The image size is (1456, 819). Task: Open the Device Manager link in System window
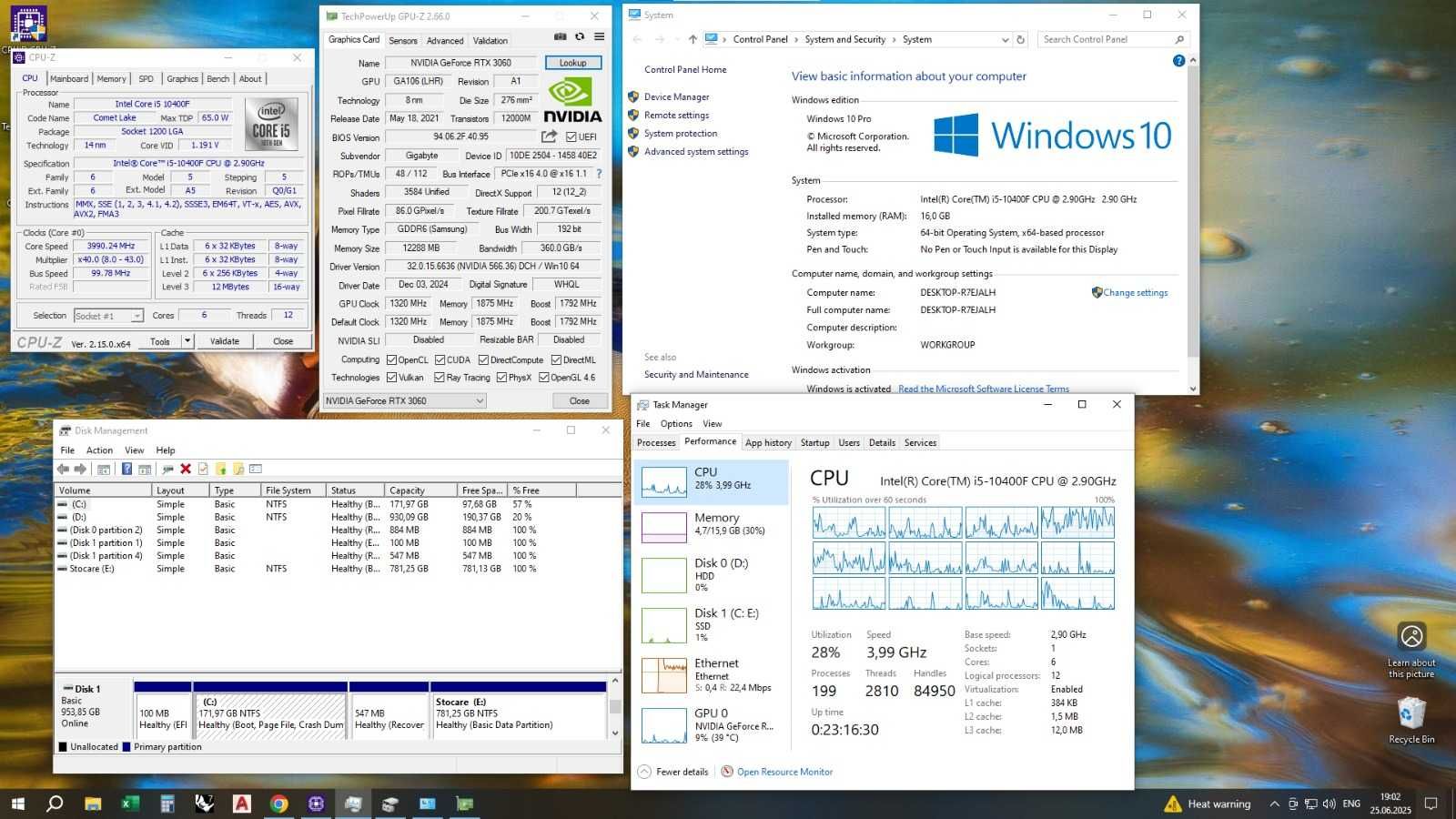point(676,97)
